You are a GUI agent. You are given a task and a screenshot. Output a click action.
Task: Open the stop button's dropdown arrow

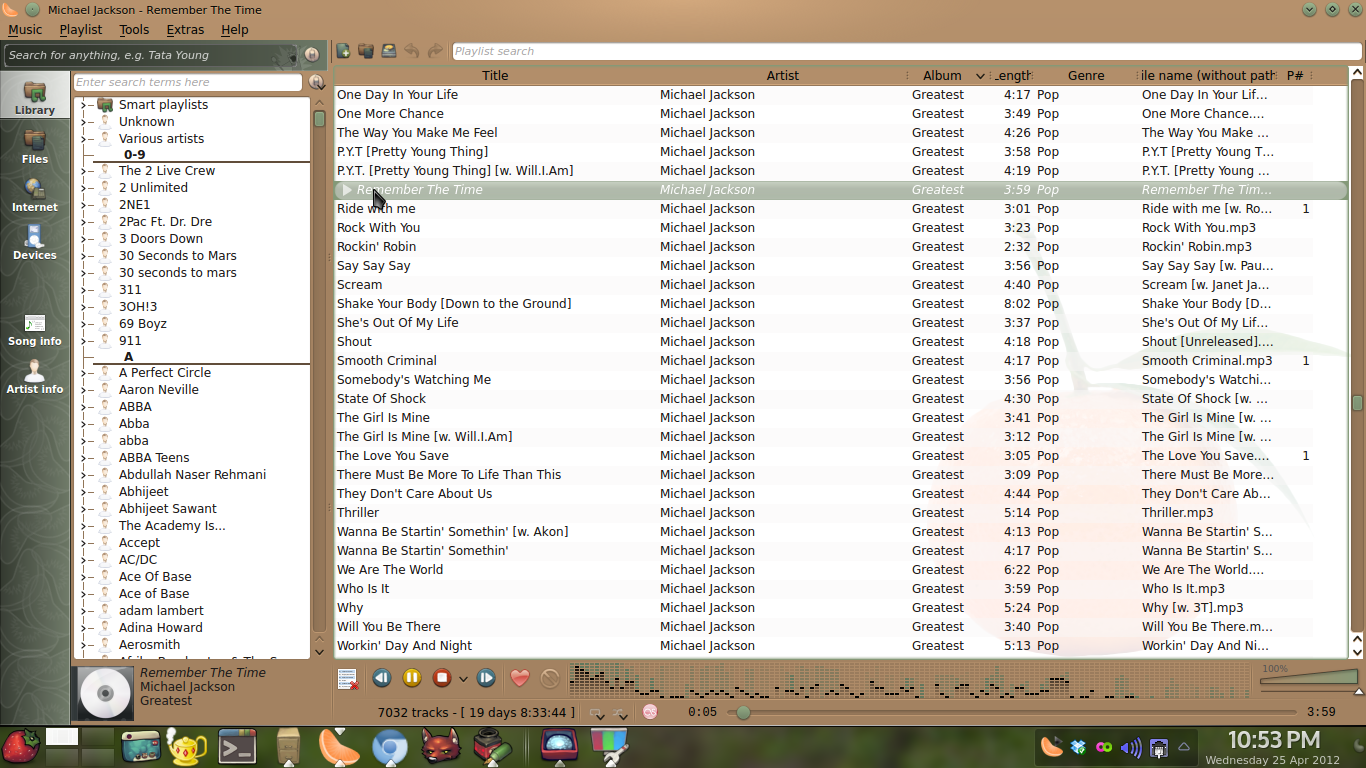click(x=463, y=679)
